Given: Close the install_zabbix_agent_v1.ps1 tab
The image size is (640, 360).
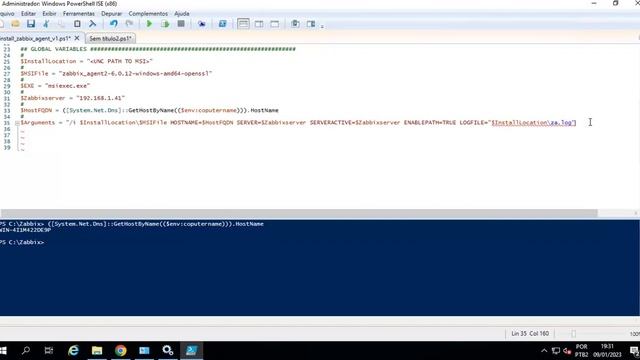Looking at the screenshot, I should [77, 38].
